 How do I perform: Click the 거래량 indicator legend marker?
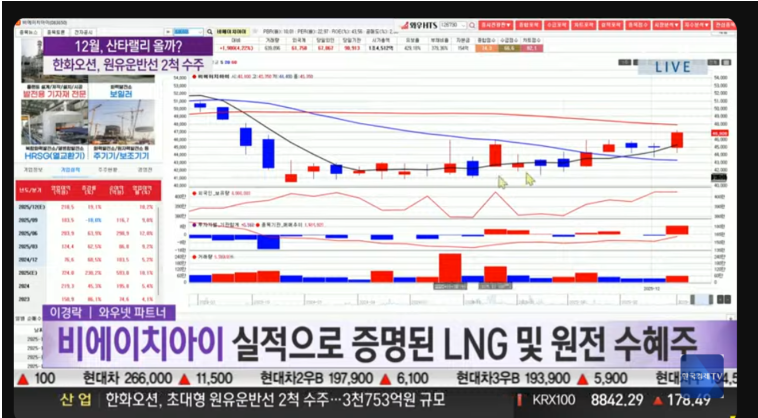pos(195,256)
